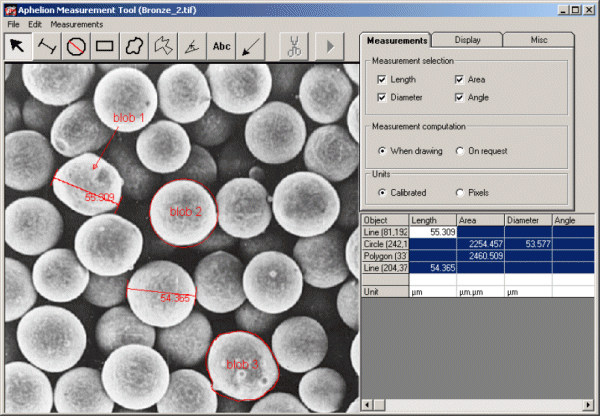Screen dimensions: 600x416
Task: Click the table's right scroll arrow
Action: click(588, 405)
